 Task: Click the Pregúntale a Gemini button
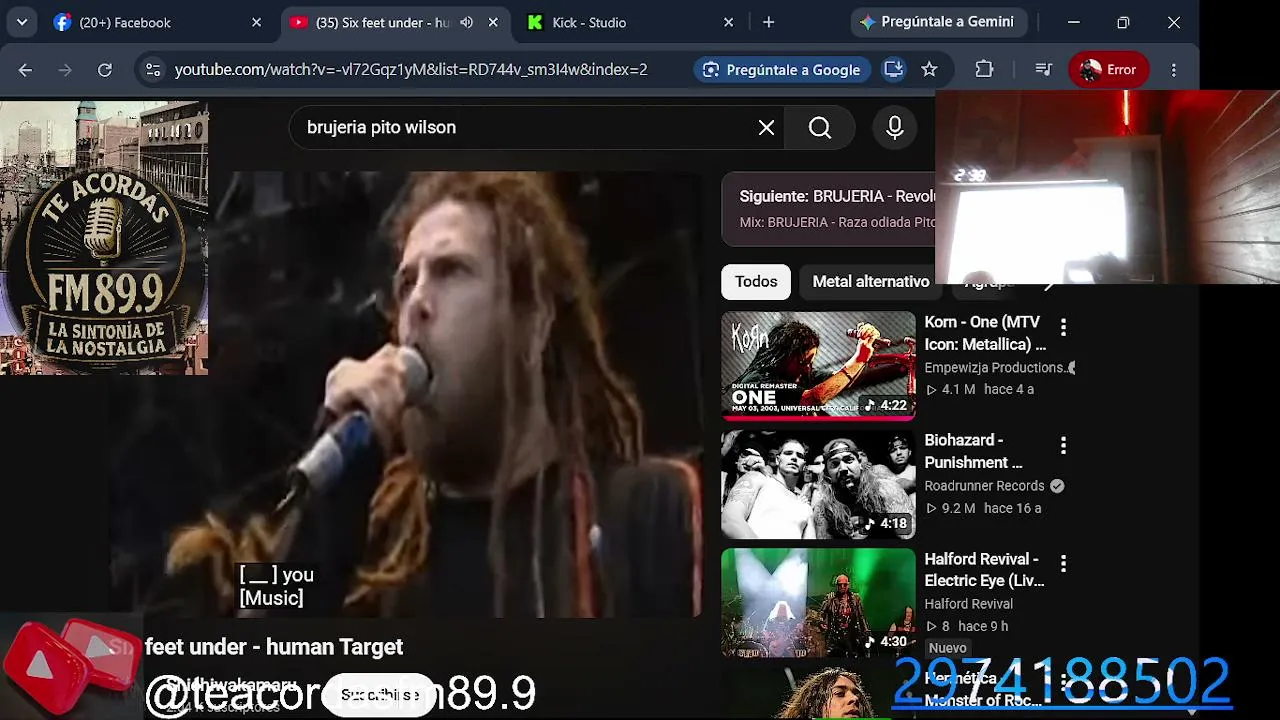(x=937, y=22)
